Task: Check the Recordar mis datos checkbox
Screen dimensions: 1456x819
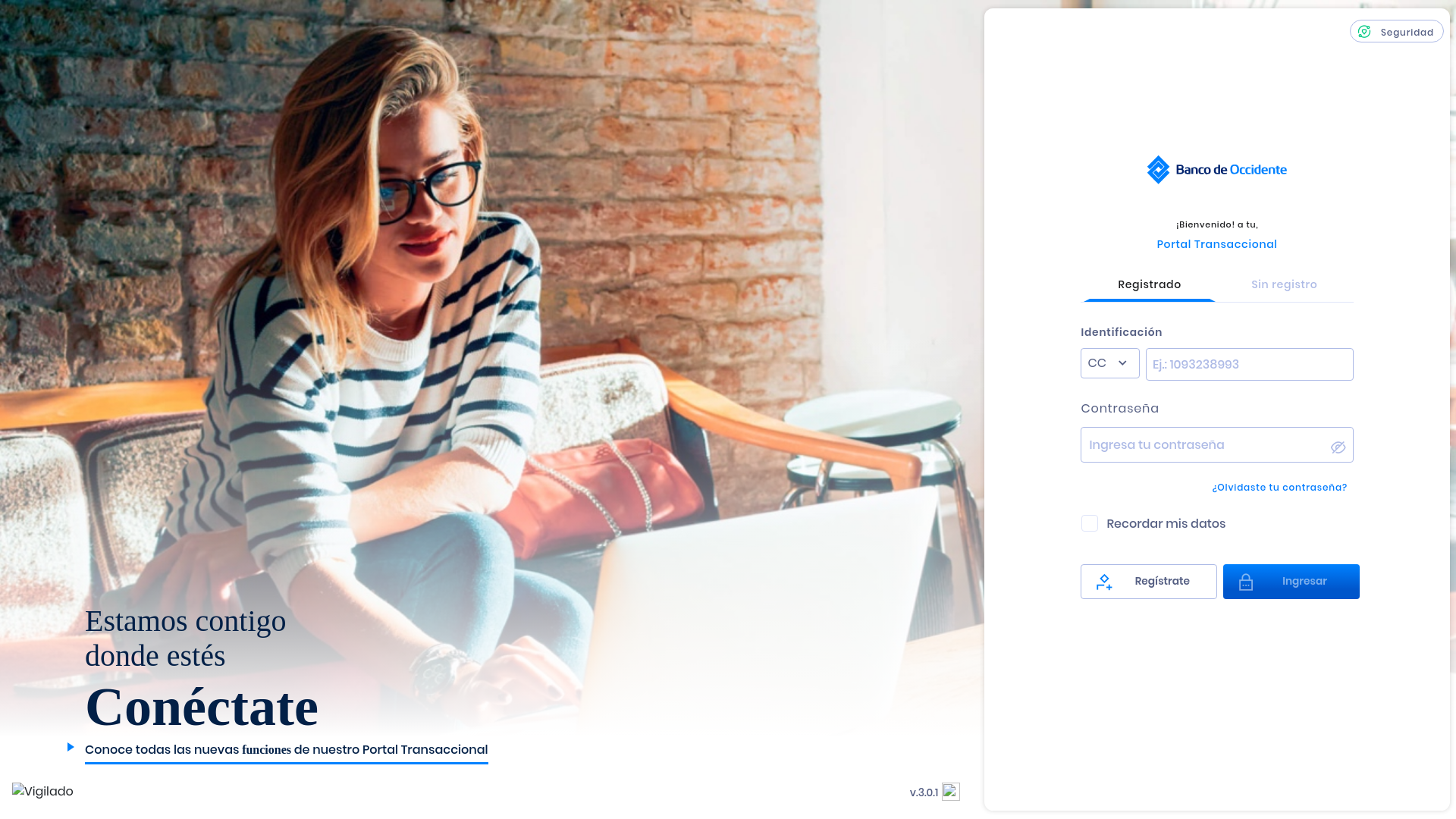Action: click(1090, 523)
